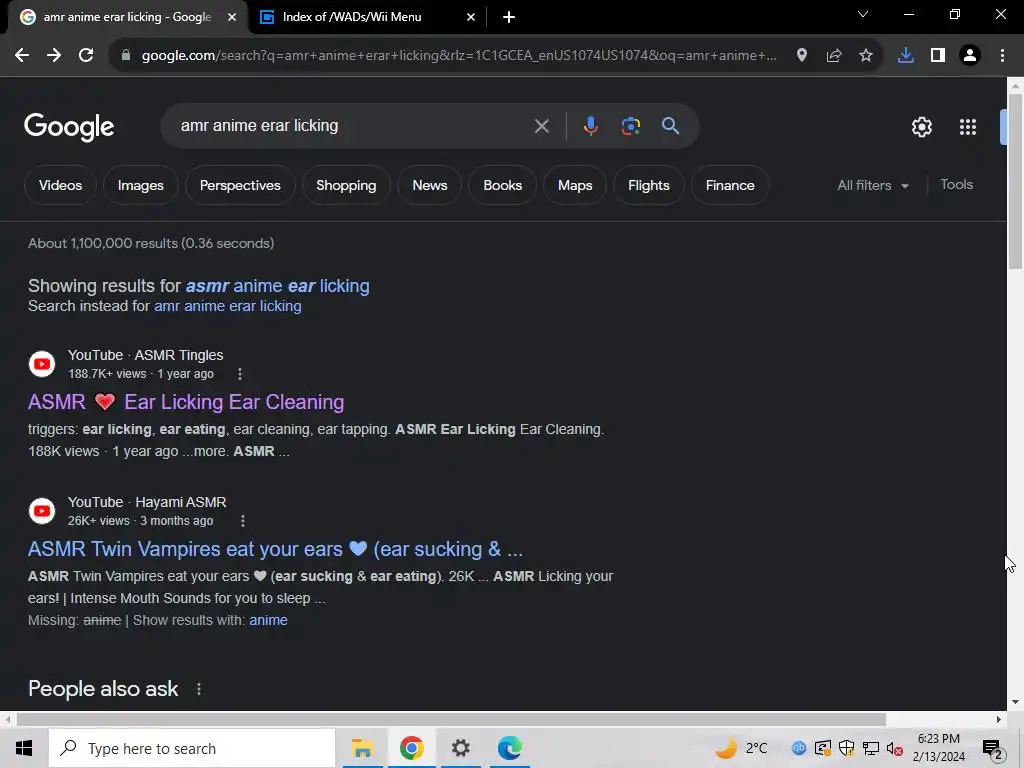Submit search with magnifier icon
The image size is (1024, 768).
tap(670, 125)
